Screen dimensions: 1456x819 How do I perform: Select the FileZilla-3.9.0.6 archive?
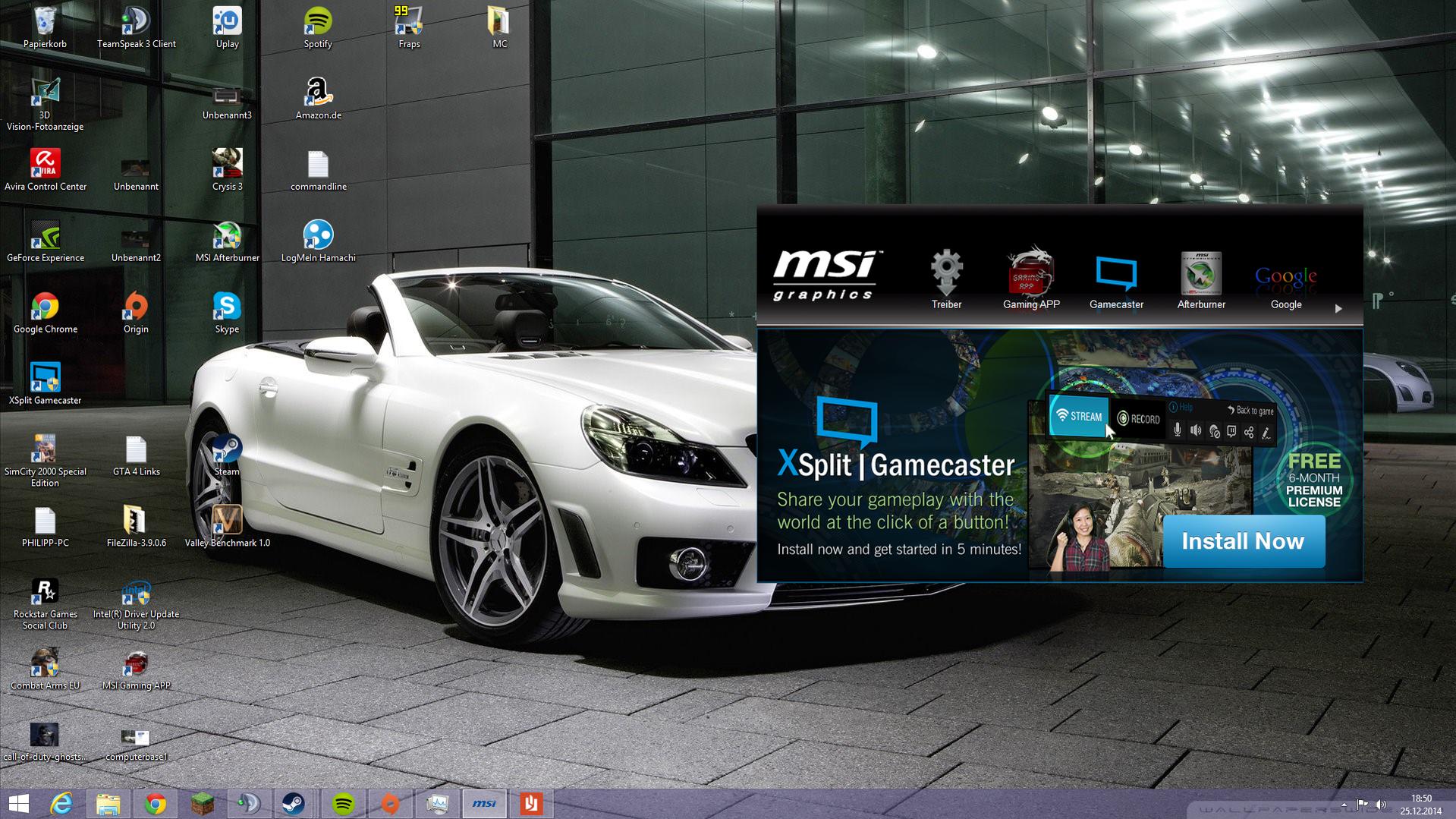tap(136, 527)
